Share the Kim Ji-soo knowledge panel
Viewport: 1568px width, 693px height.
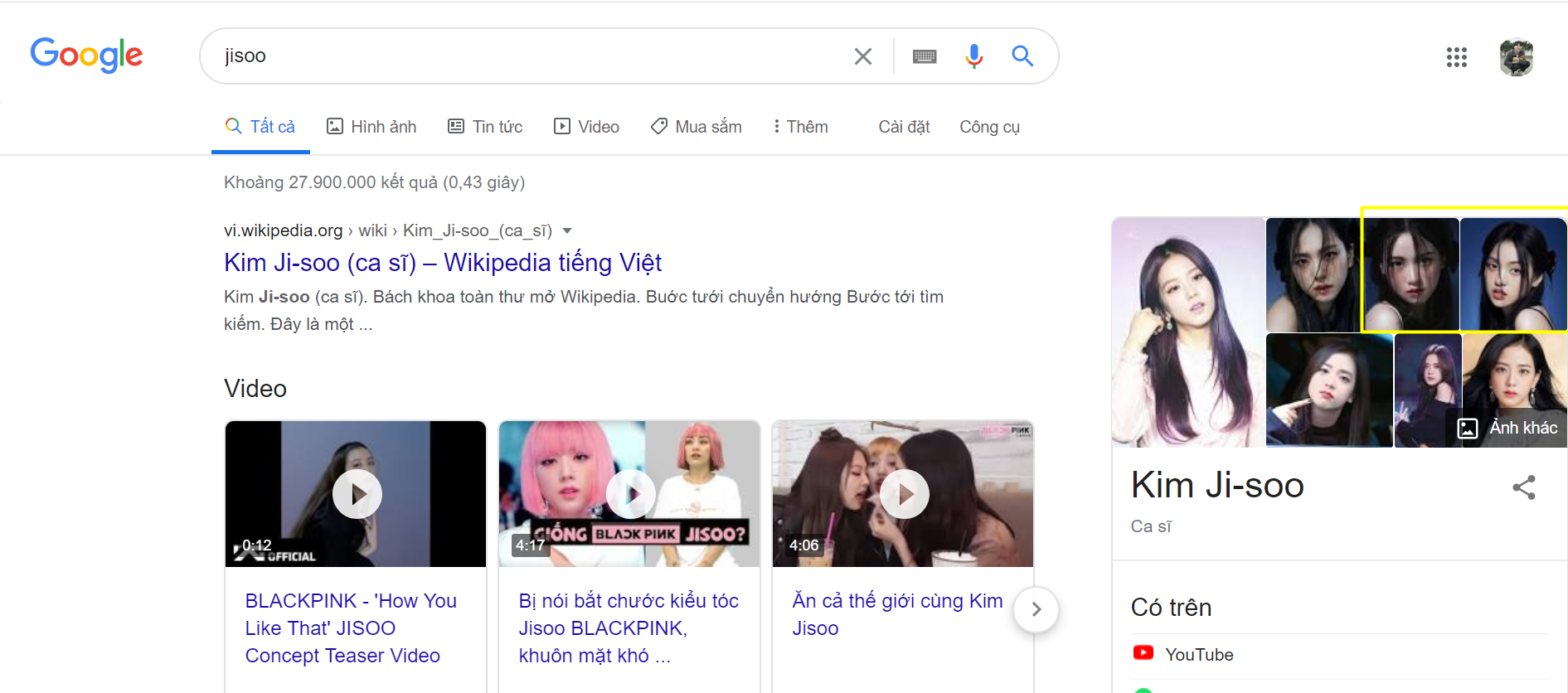(x=1524, y=487)
